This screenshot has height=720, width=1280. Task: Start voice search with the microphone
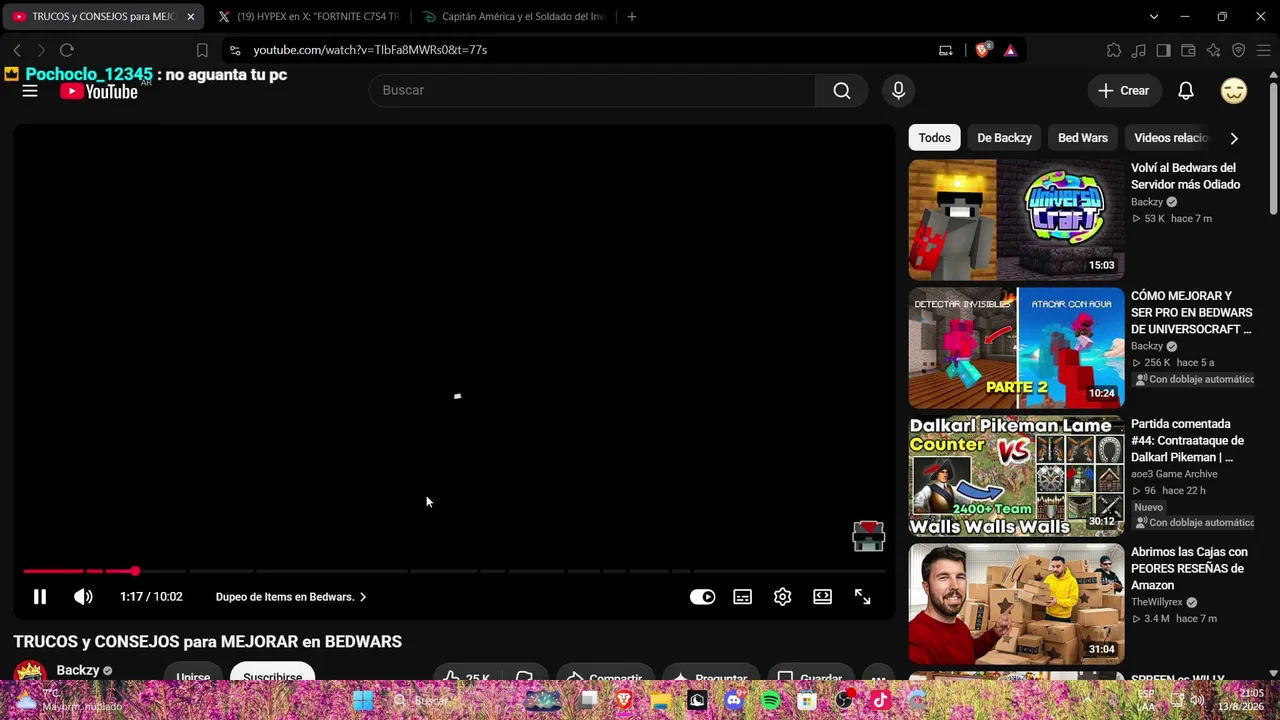[898, 90]
